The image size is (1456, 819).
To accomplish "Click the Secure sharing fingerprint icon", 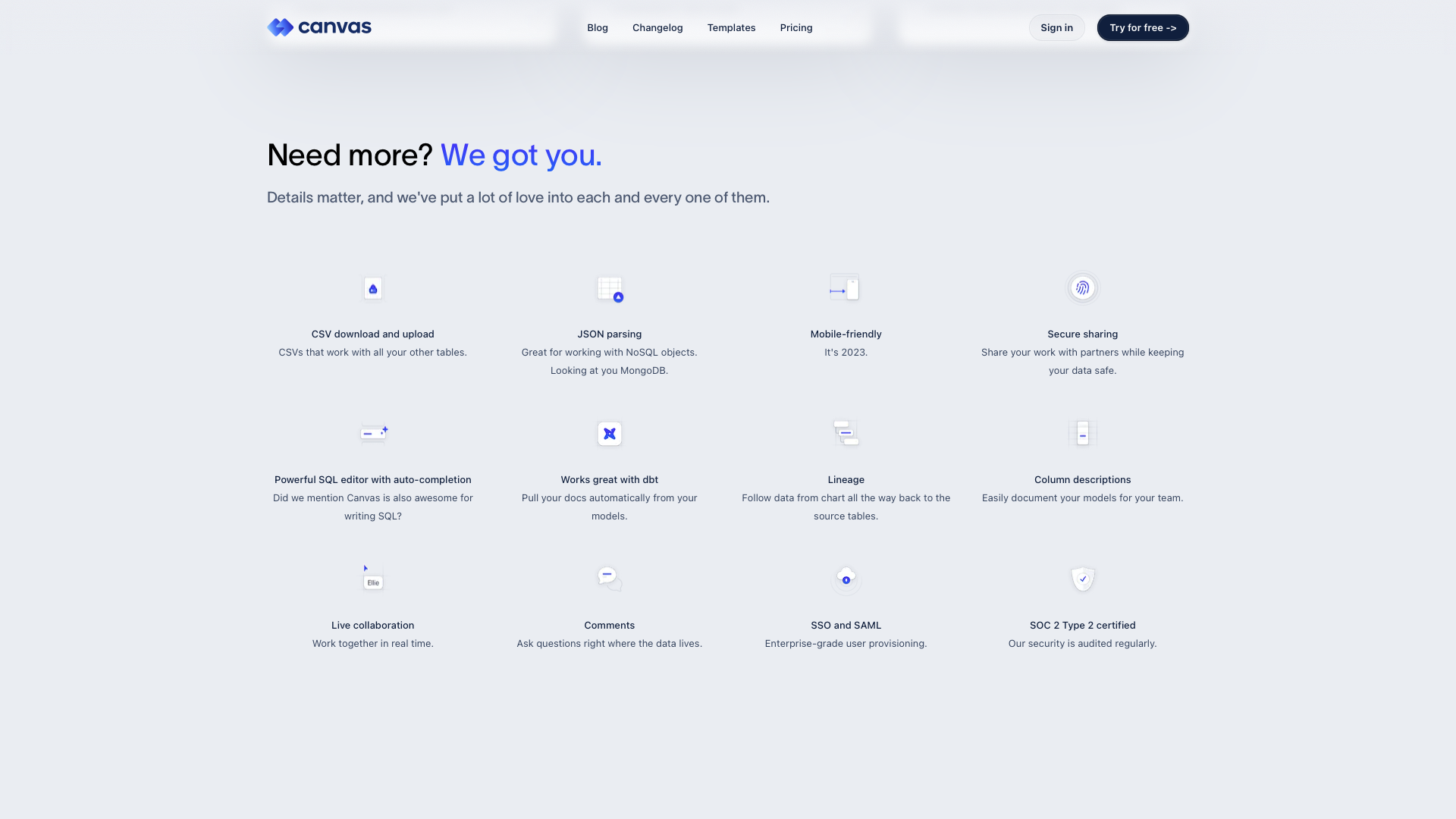I will (1083, 288).
